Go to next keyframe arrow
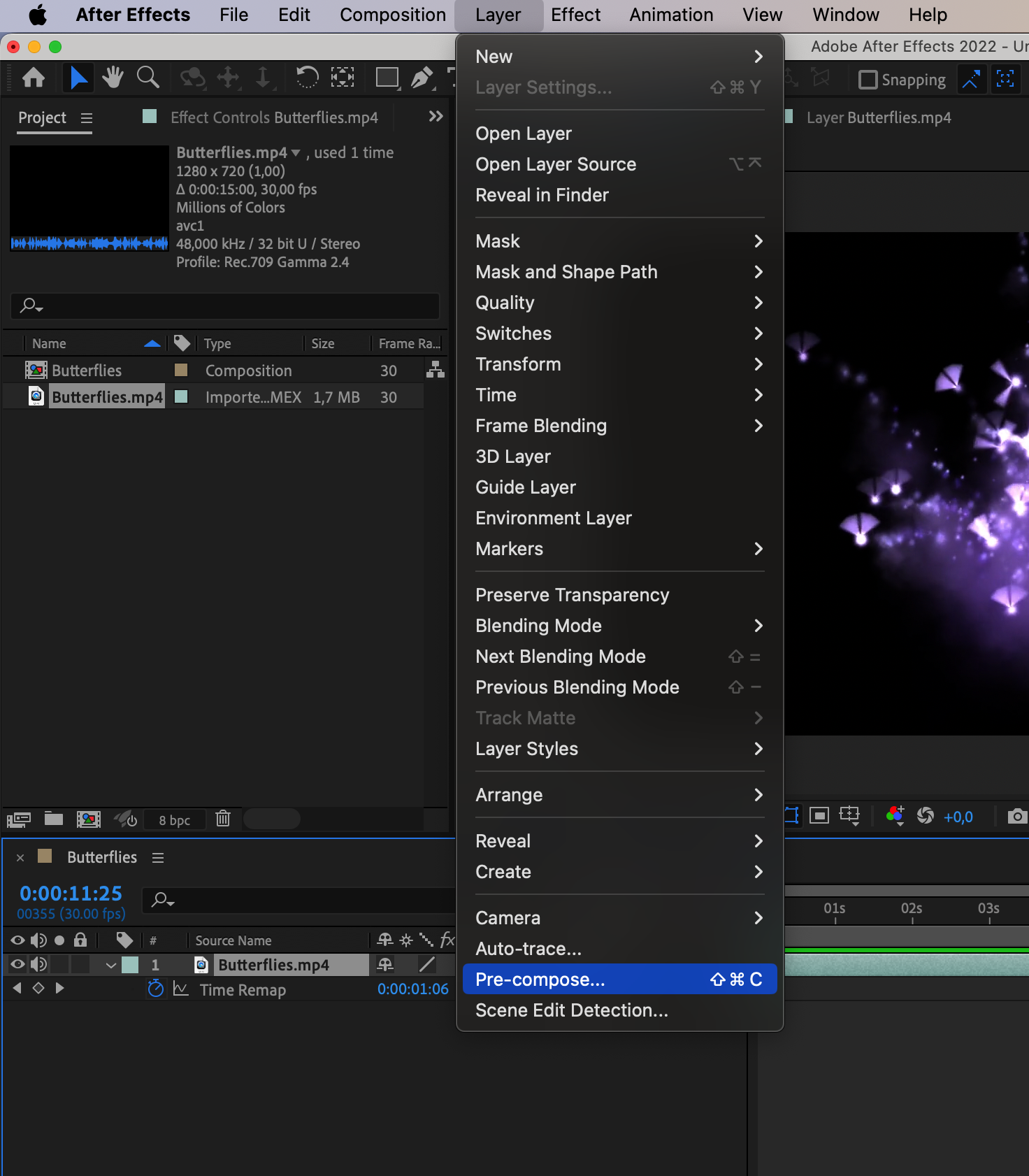 pos(59,988)
